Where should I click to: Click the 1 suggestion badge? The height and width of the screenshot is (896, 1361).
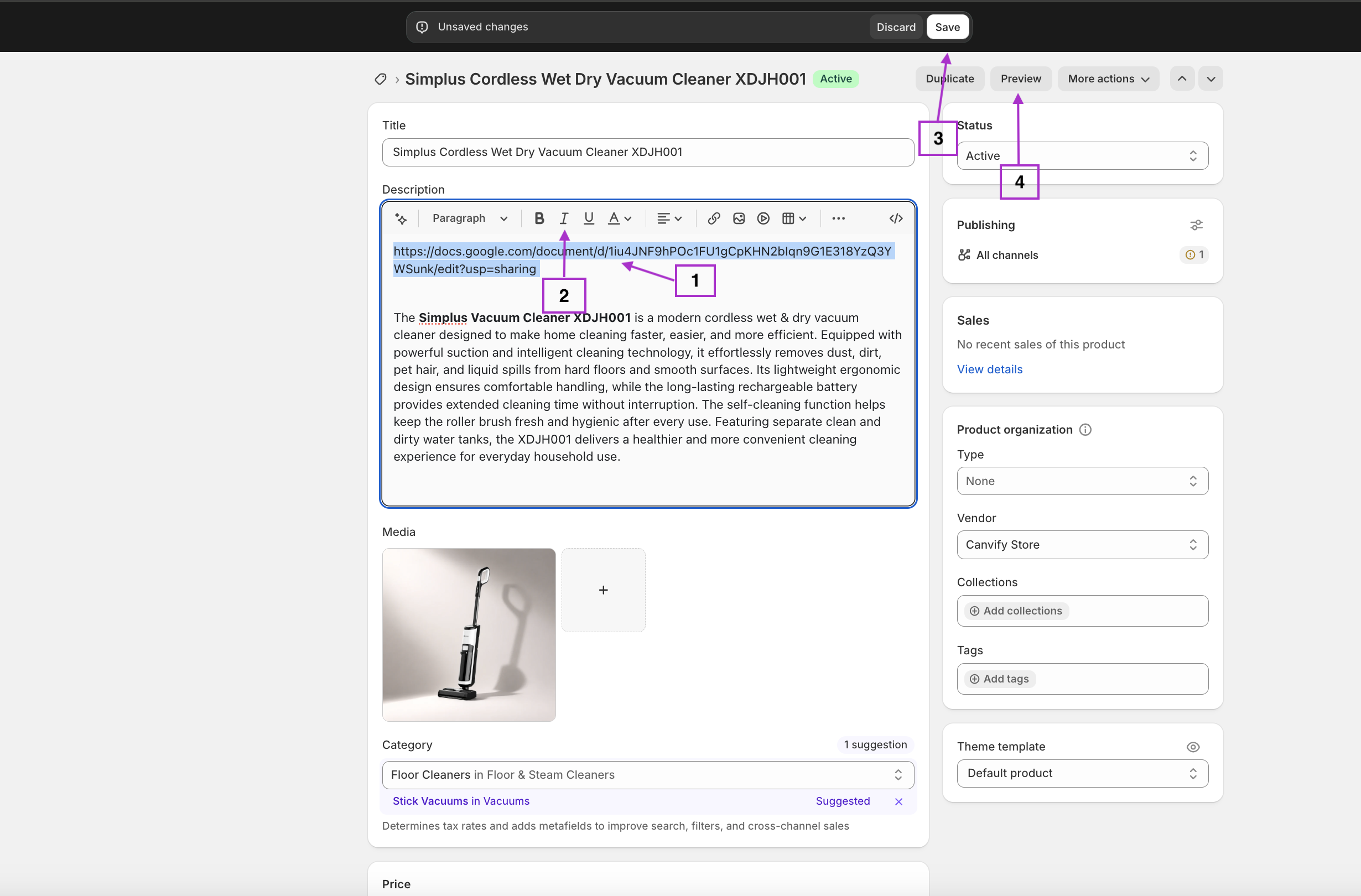(x=875, y=744)
